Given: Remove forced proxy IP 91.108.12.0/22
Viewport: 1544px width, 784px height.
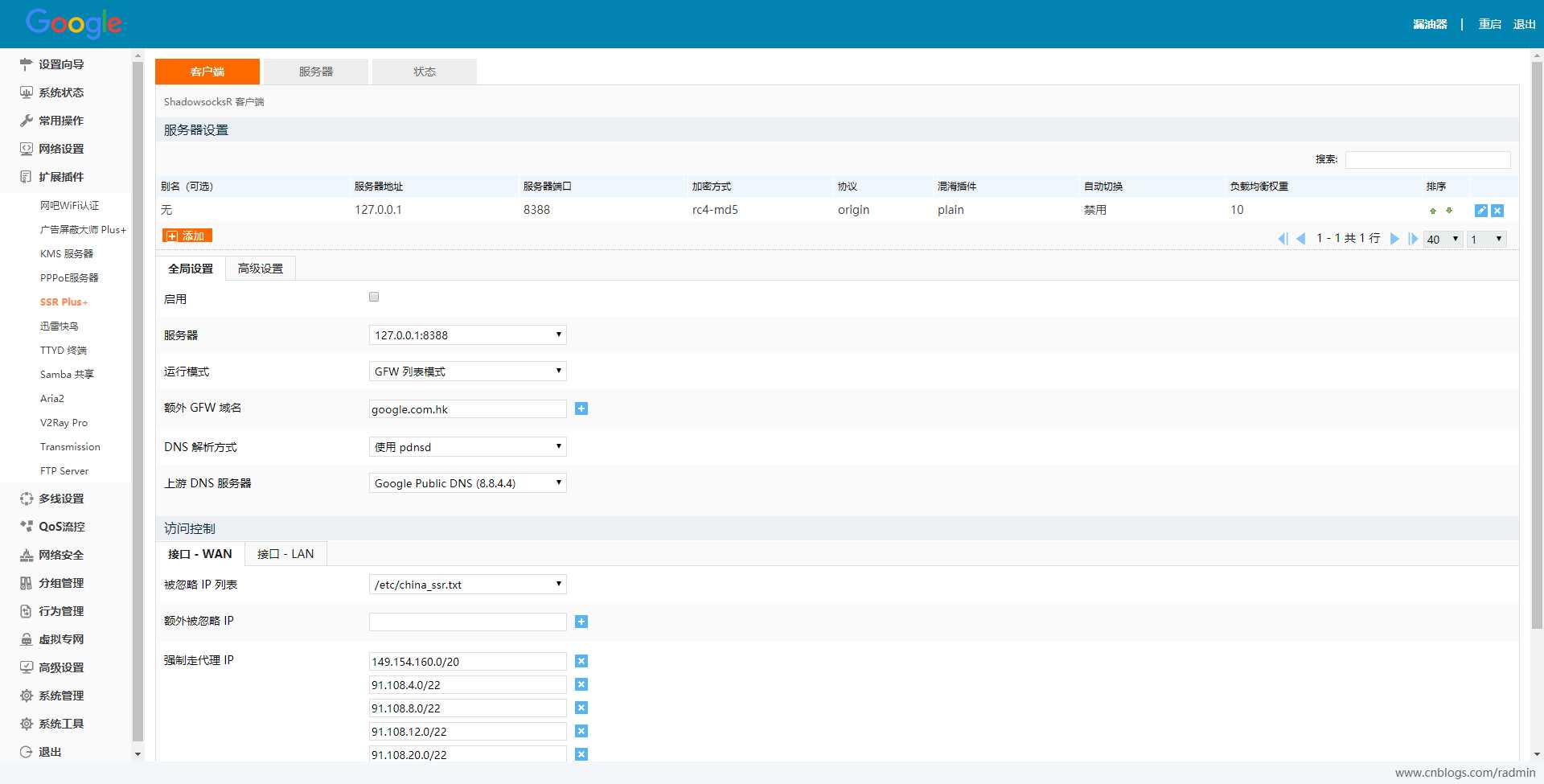Looking at the screenshot, I should point(581,731).
